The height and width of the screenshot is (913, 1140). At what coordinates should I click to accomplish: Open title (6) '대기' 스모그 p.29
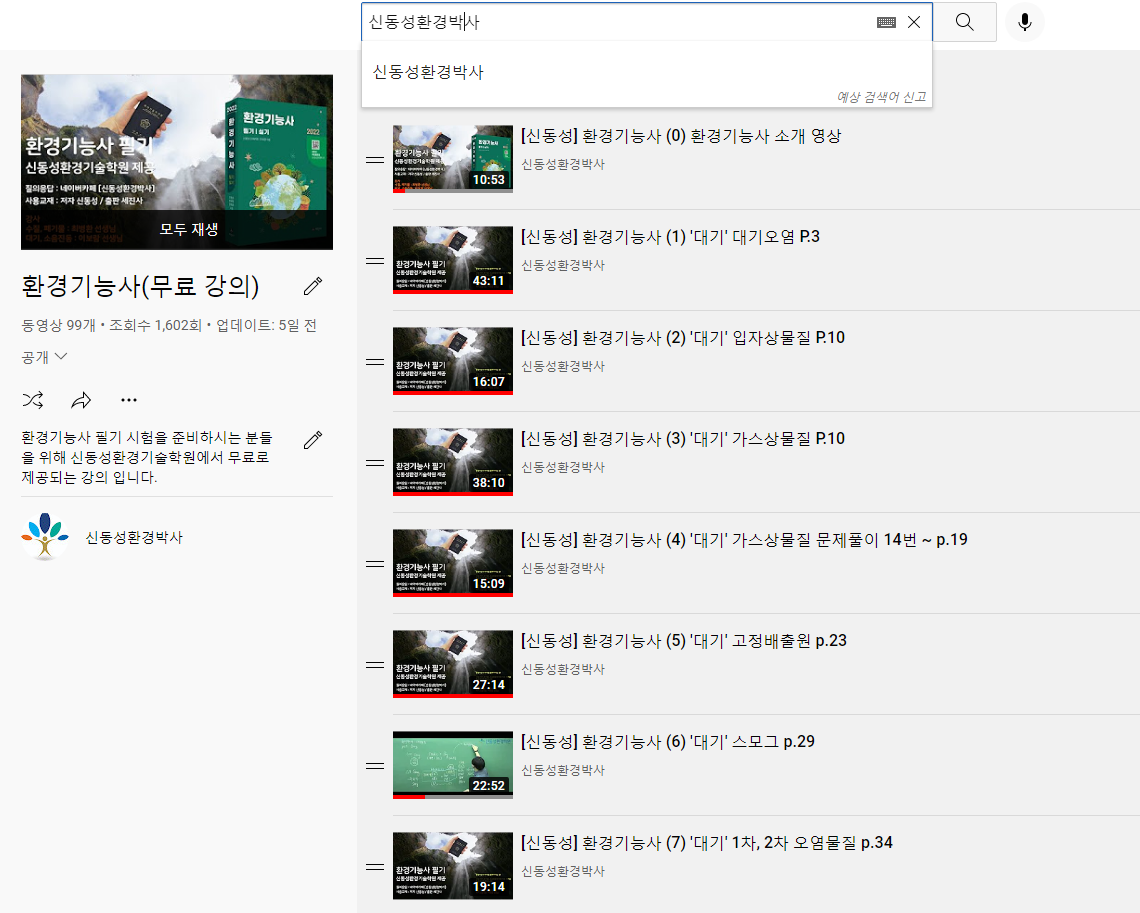click(668, 742)
